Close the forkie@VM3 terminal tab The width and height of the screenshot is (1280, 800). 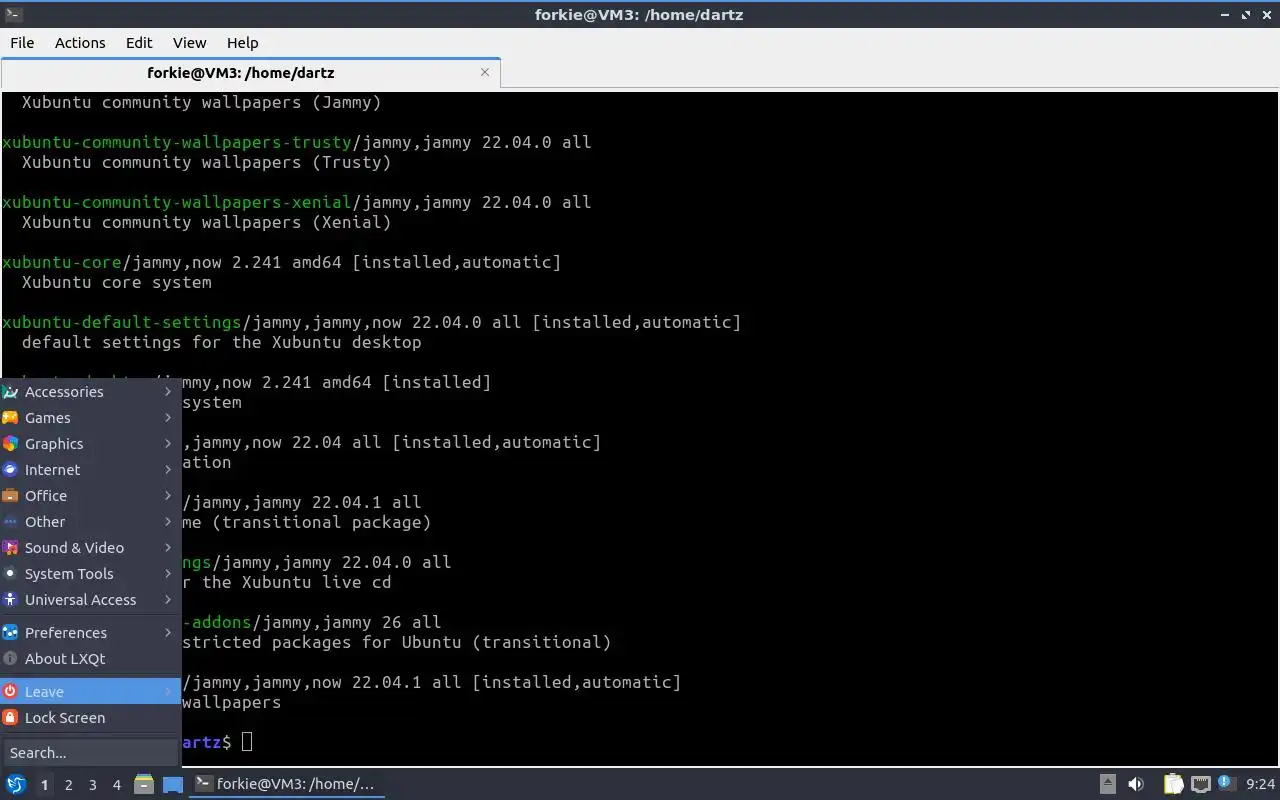[485, 72]
